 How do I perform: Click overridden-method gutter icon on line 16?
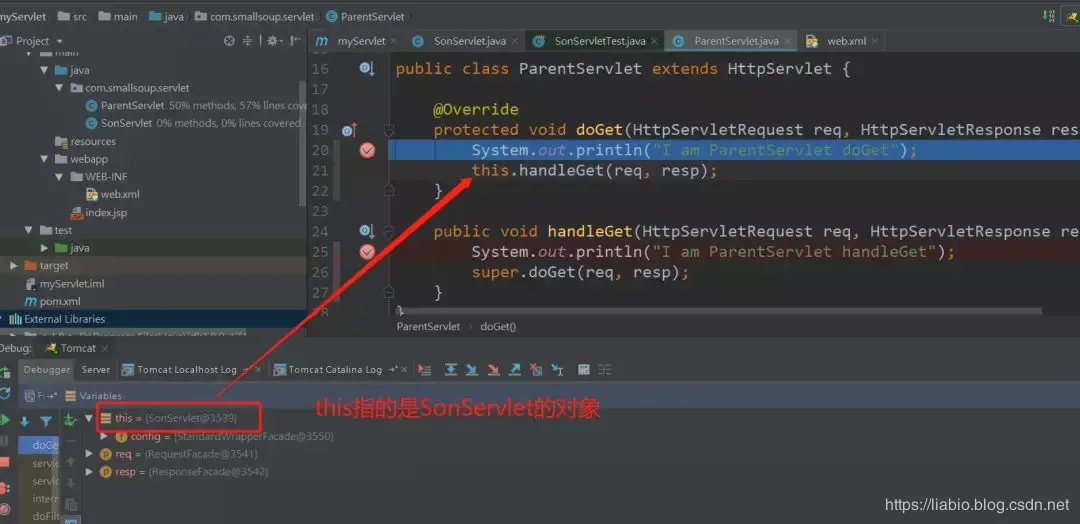pos(367,68)
